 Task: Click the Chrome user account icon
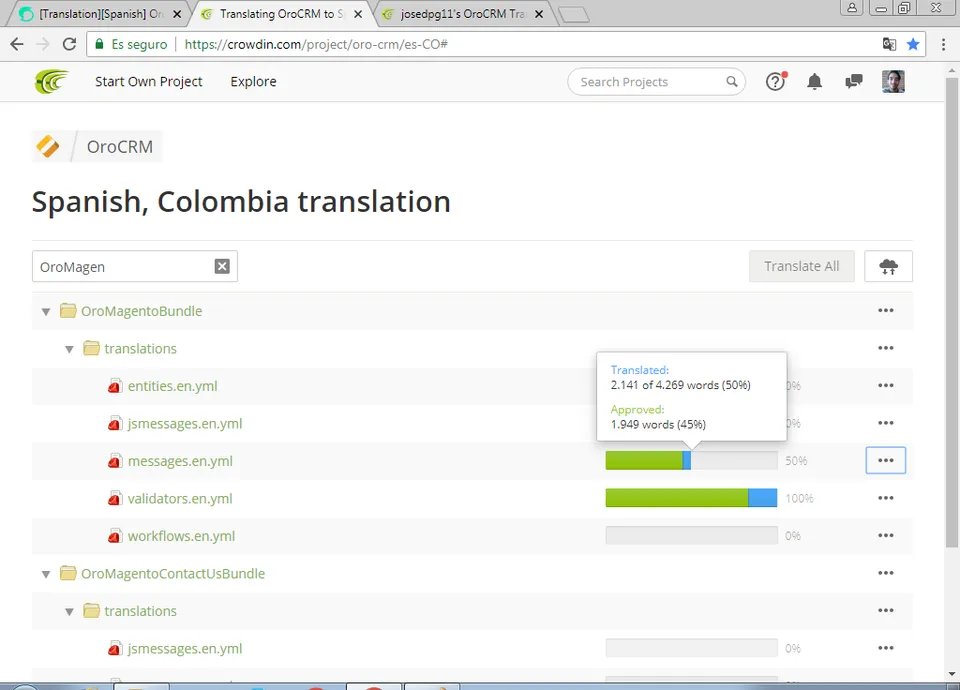(852, 8)
